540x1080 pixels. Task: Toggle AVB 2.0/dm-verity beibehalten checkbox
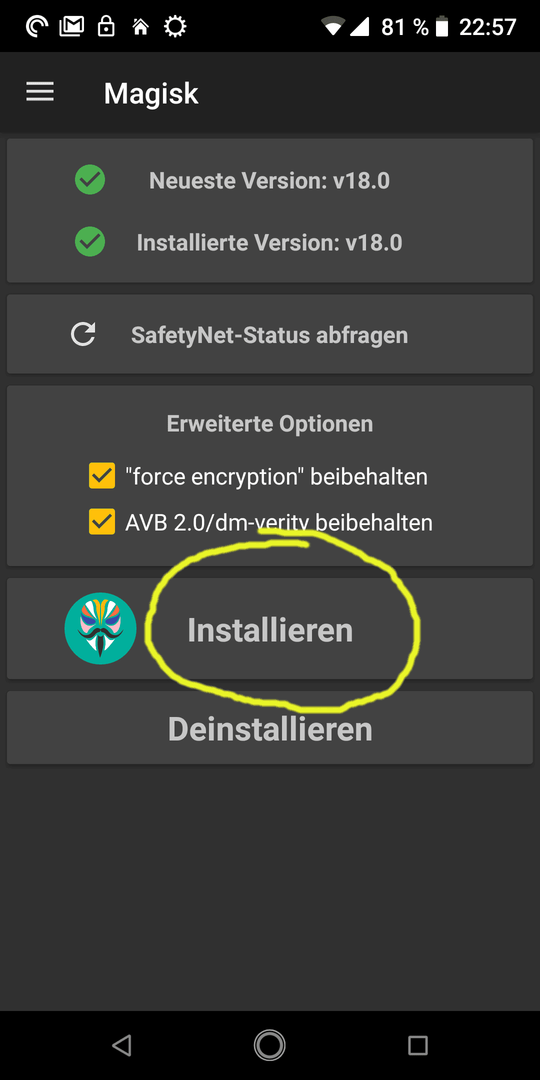tap(102, 521)
